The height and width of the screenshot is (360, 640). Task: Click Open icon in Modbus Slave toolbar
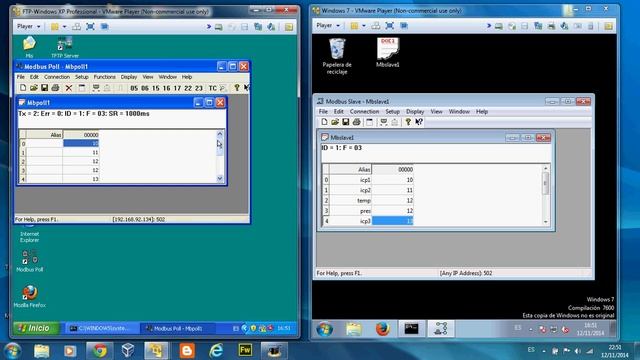tap(335, 122)
